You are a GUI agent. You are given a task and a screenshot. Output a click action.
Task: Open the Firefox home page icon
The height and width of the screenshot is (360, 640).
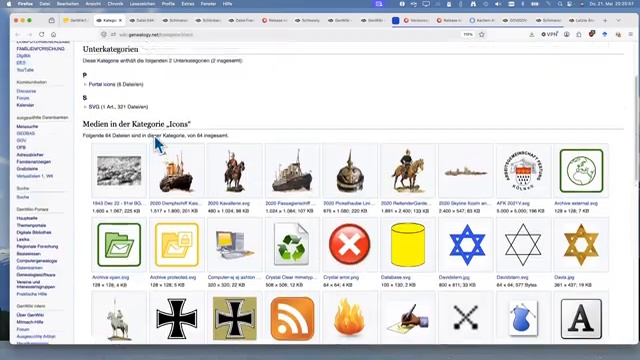53,35
